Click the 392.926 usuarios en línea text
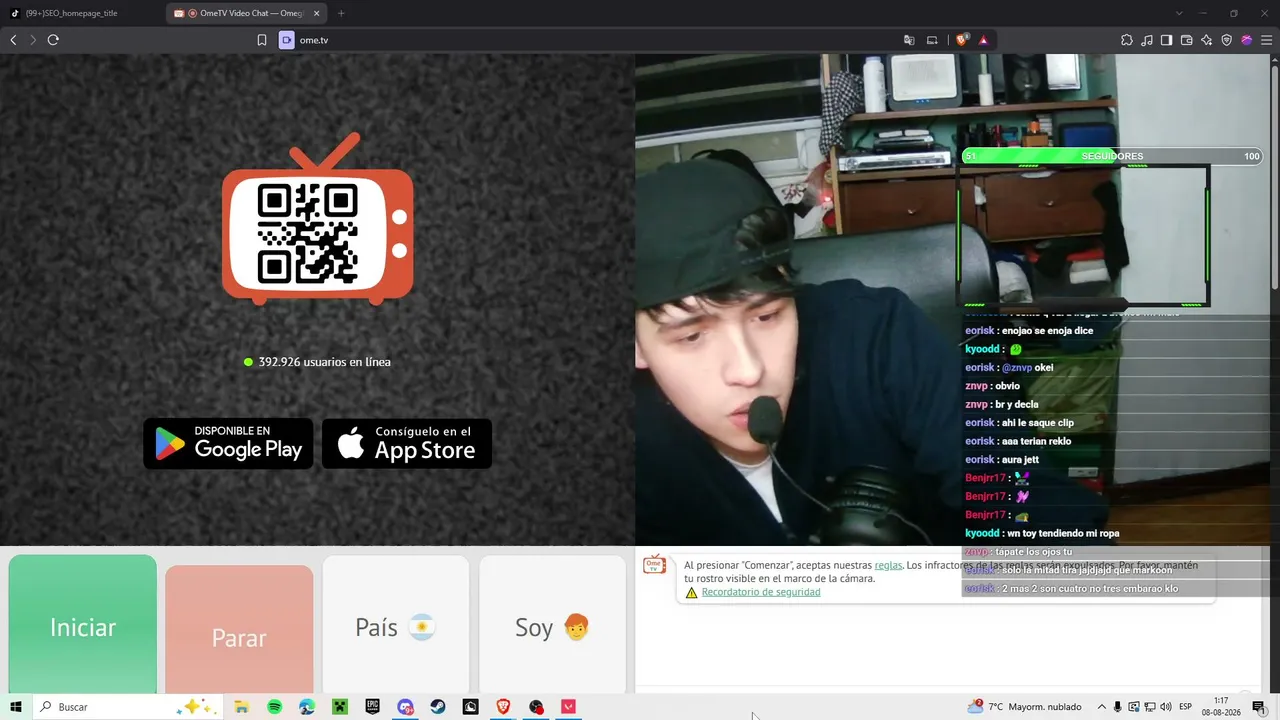This screenshot has width=1280, height=720. pos(325,362)
